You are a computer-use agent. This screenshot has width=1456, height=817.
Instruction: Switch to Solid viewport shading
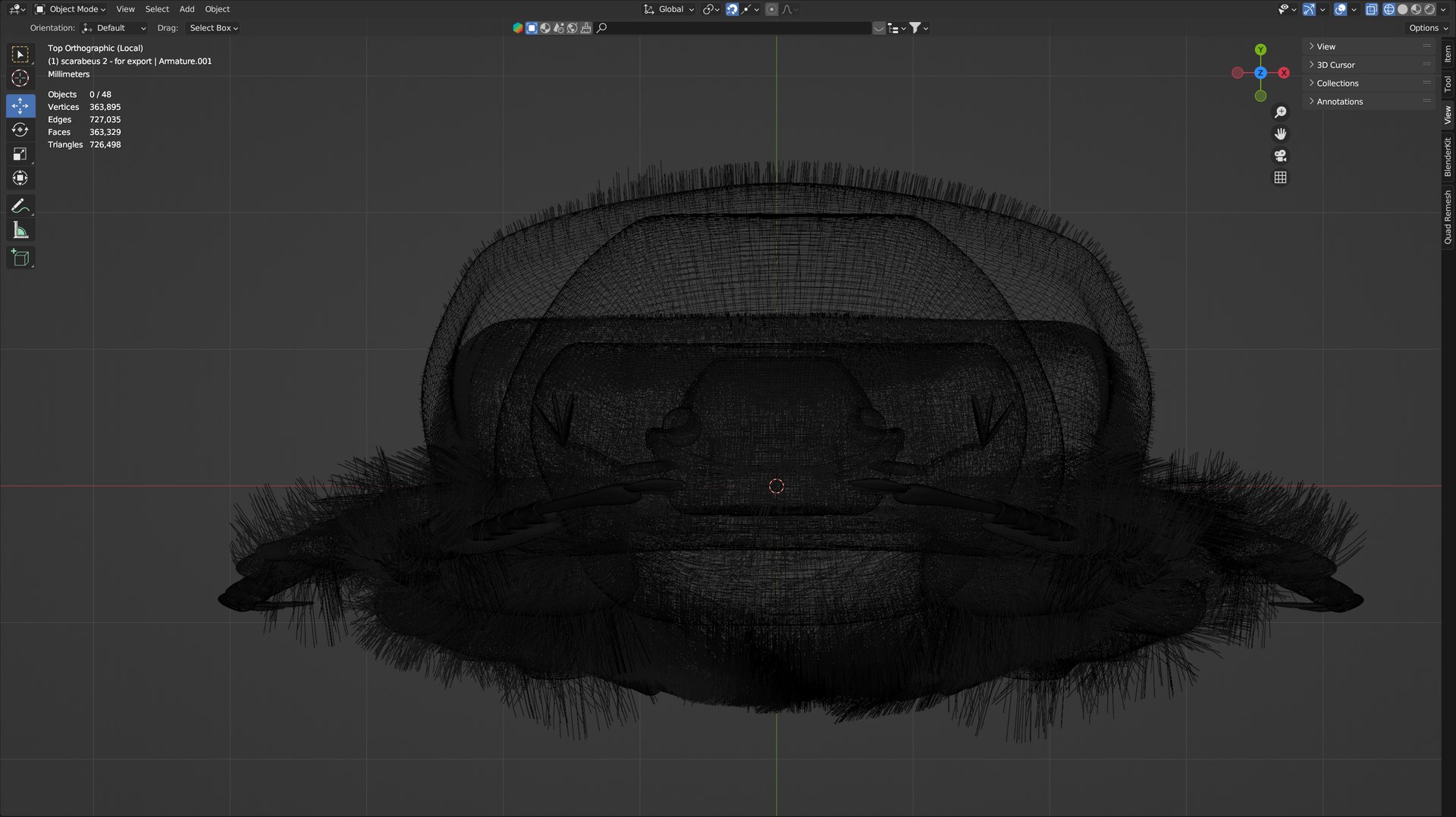coord(1403,9)
